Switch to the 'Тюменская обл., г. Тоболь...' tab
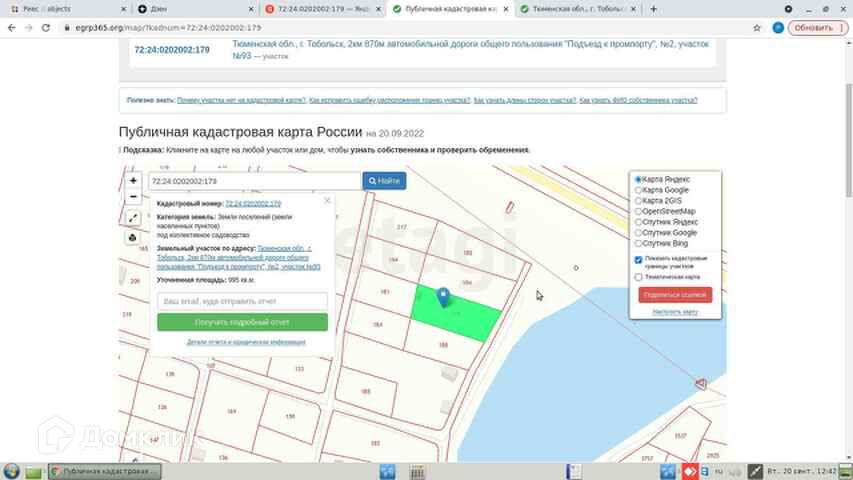This screenshot has height=480, width=853. [578, 9]
